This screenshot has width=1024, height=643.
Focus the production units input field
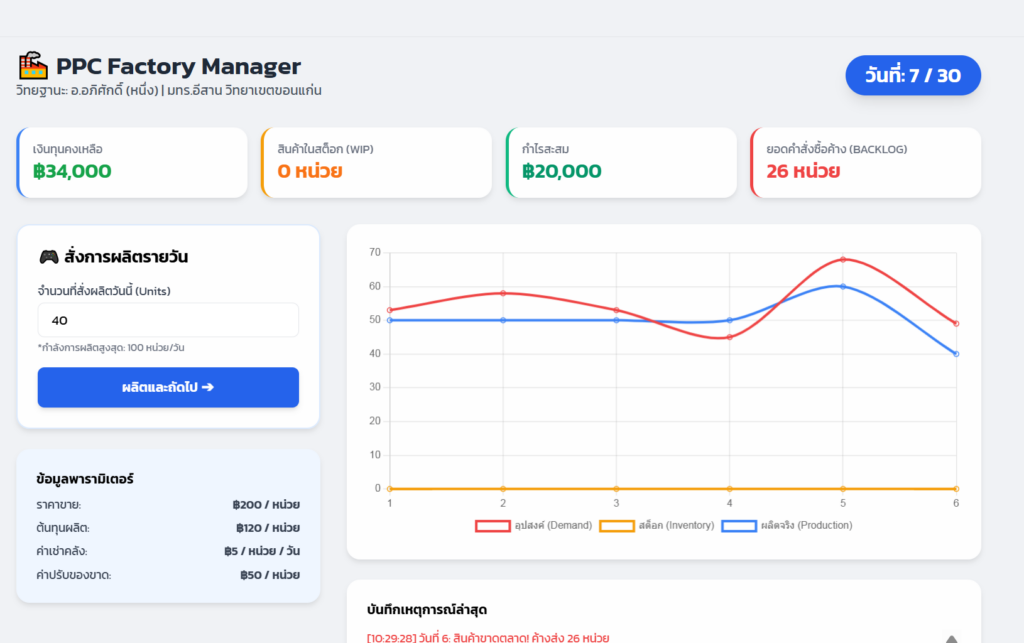click(168, 320)
